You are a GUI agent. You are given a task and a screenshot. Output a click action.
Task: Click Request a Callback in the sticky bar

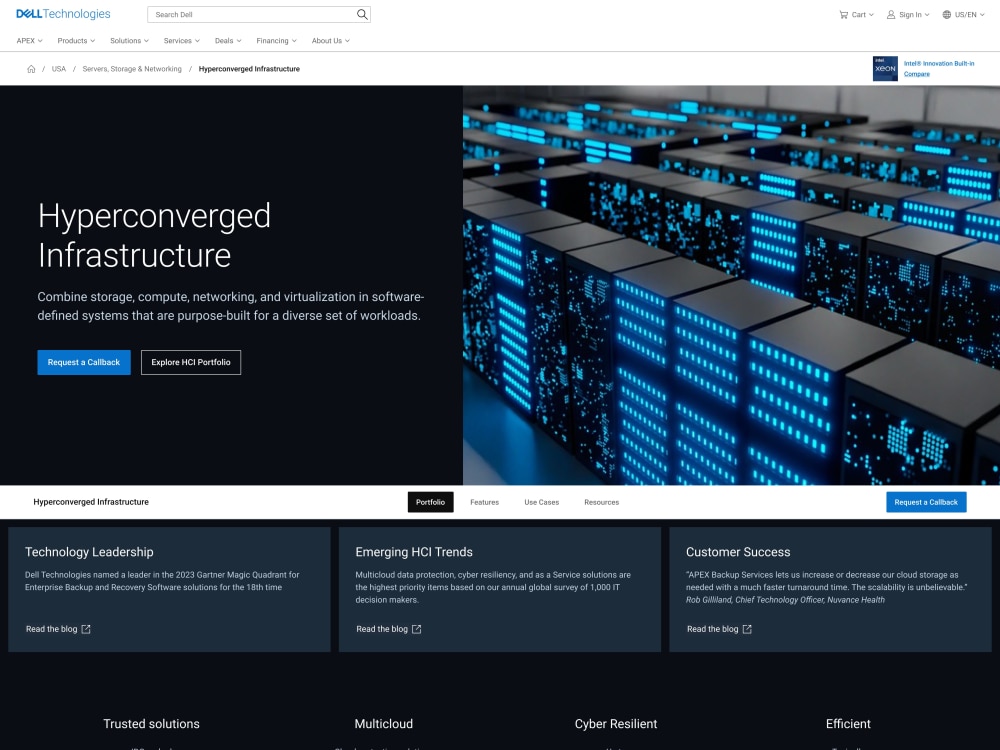926,502
